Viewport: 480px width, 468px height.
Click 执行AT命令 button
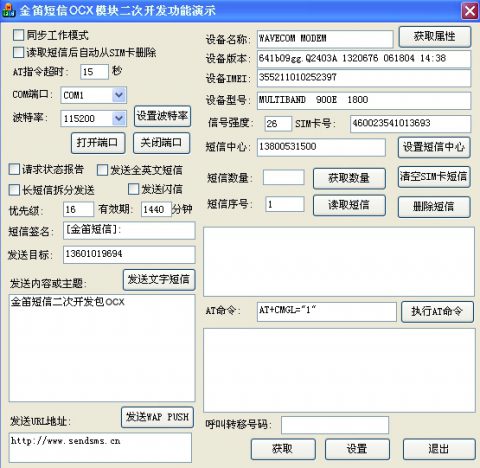click(x=437, y=312)
